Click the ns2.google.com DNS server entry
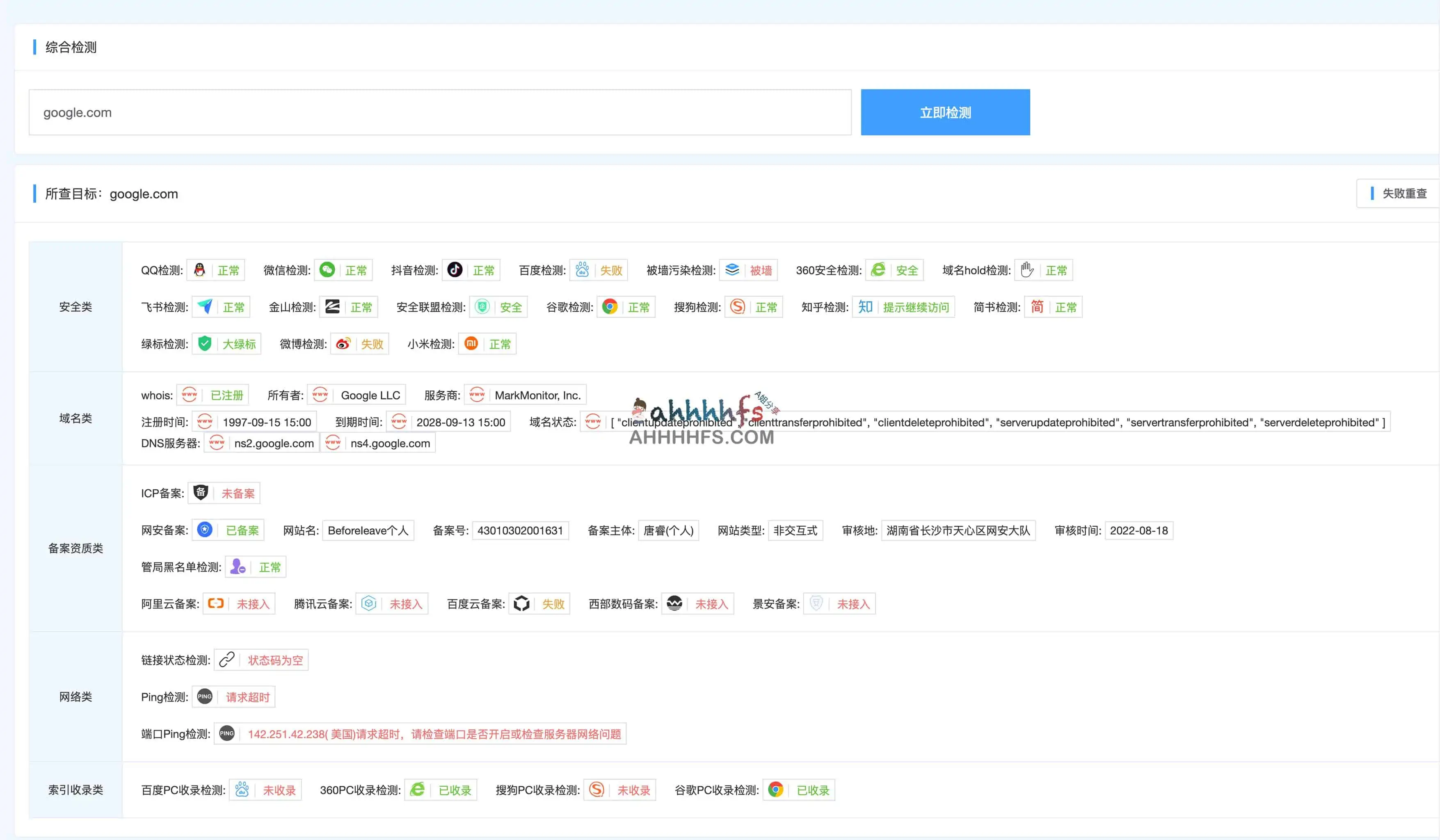Screen dimensions: 1440x840 tap(274, 443)
